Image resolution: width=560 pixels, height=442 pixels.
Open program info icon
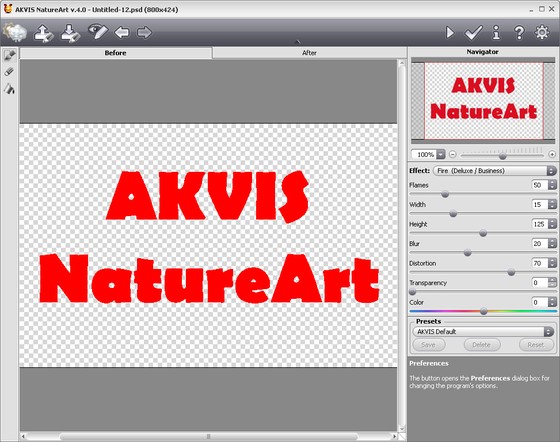pyautogui.click(x=496, y=32)
